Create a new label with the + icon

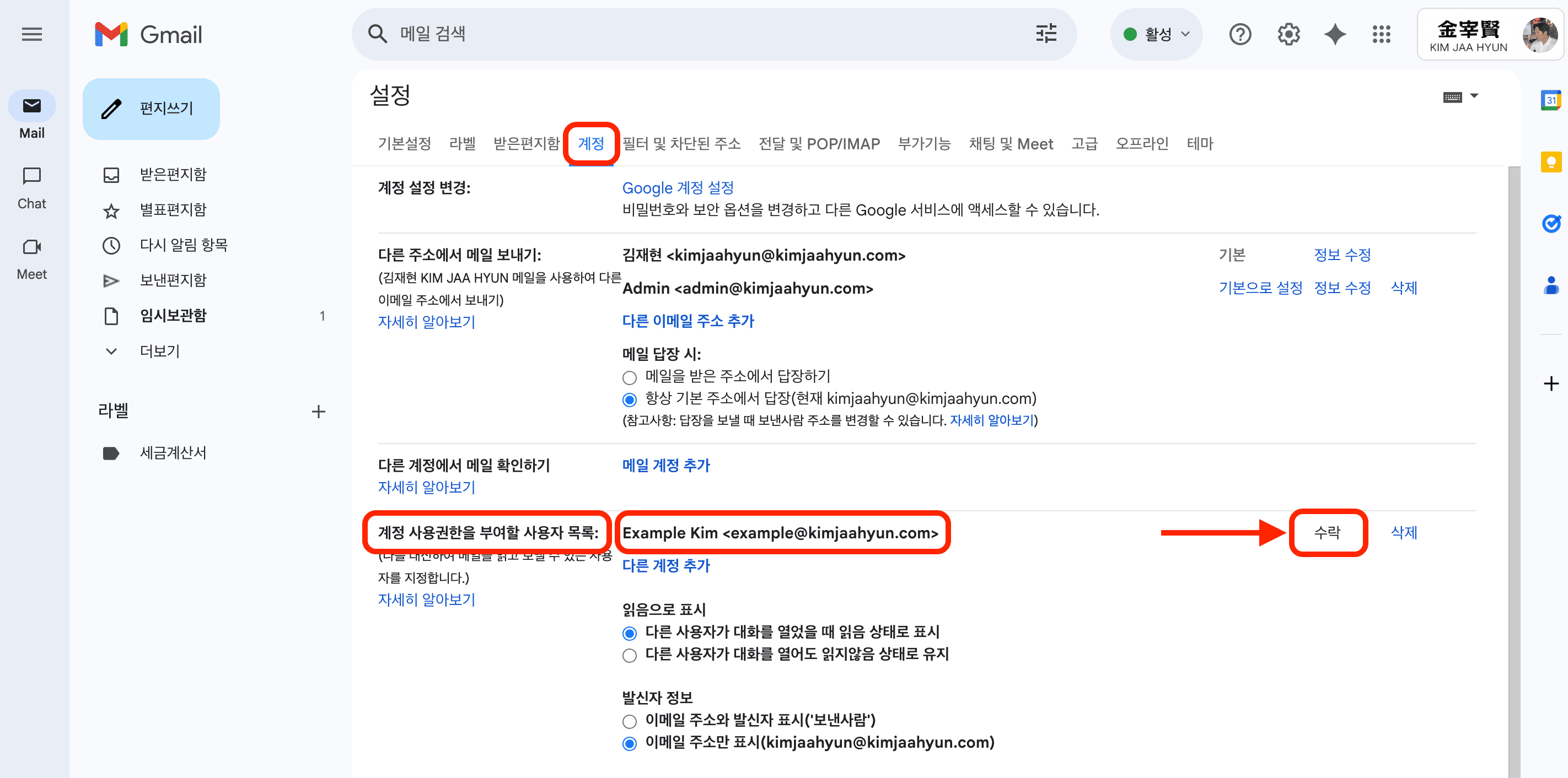tap(318, 411)
